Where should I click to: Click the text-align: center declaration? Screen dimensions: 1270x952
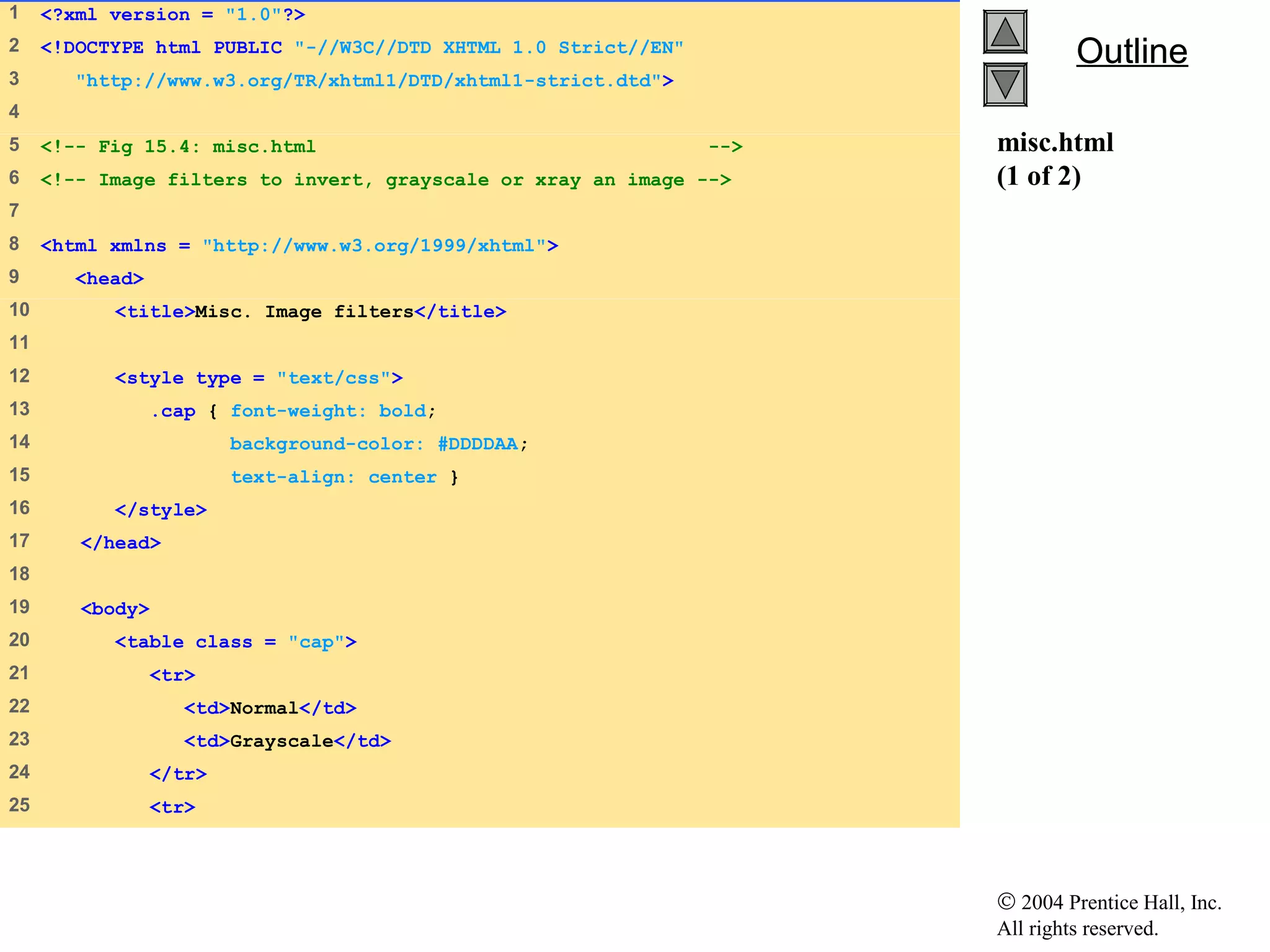[334, 477]
